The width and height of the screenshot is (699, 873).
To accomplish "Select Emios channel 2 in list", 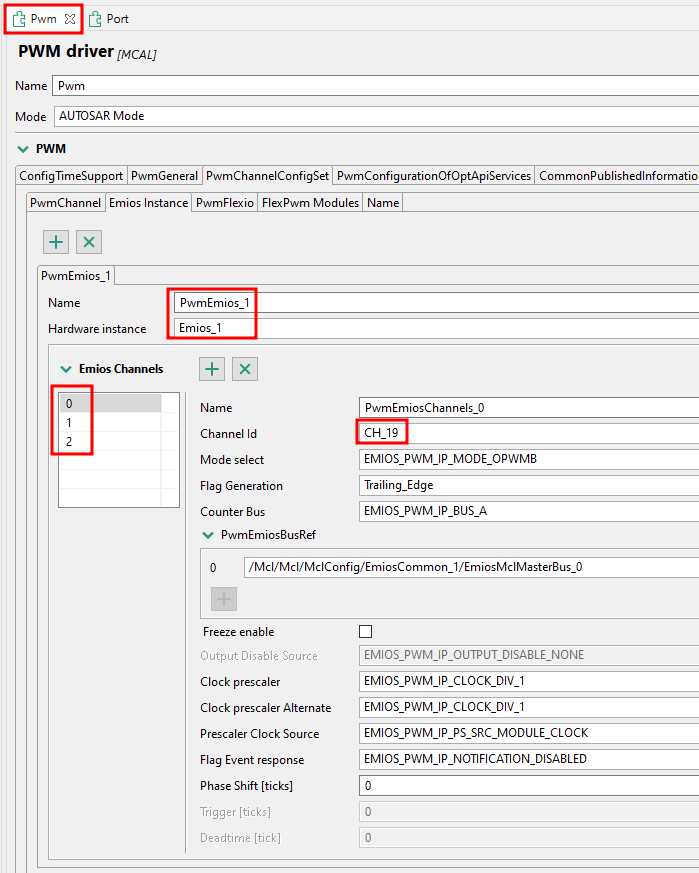I will [110, 442].
